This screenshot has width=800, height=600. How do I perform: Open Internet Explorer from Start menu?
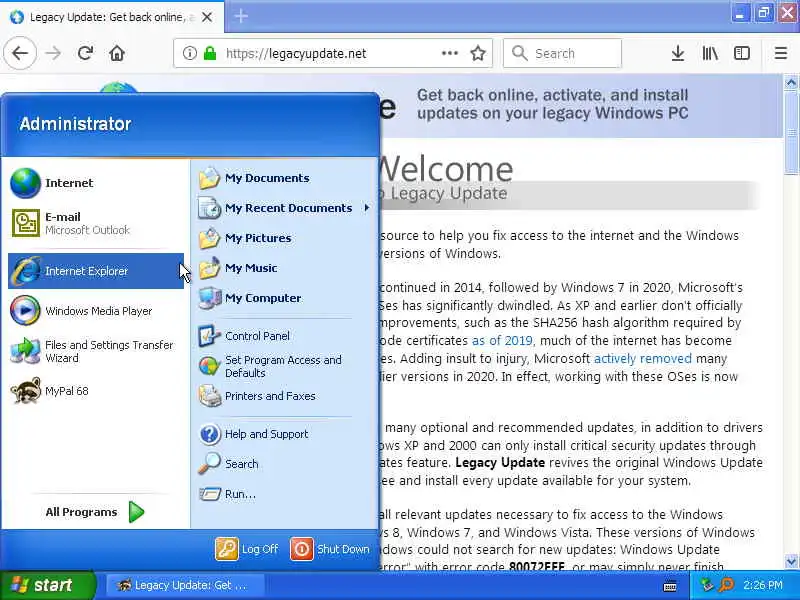point(95,271)
